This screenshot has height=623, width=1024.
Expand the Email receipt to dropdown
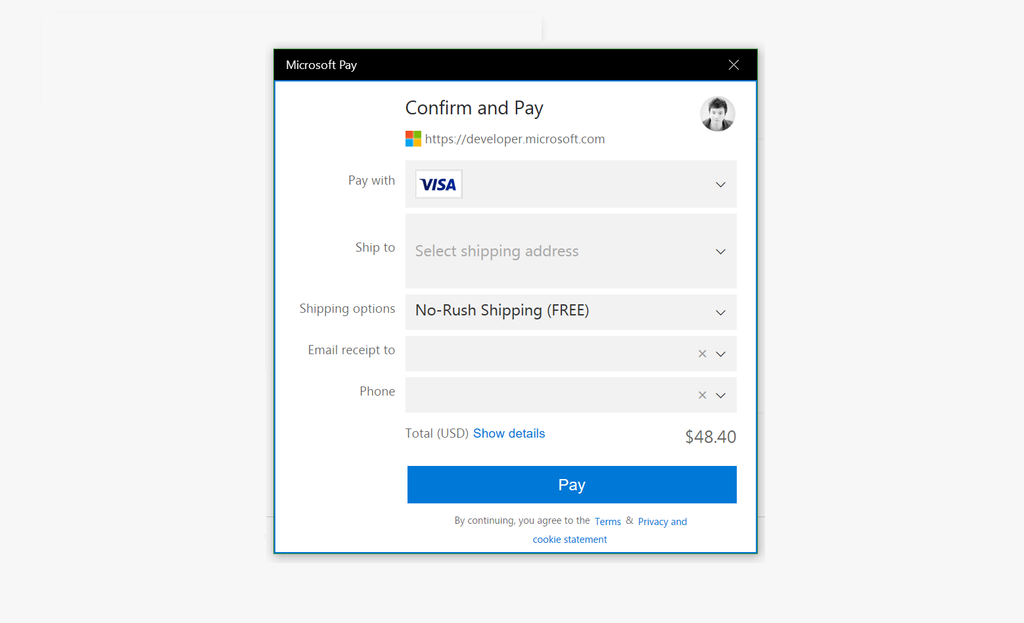pos(719,353)
